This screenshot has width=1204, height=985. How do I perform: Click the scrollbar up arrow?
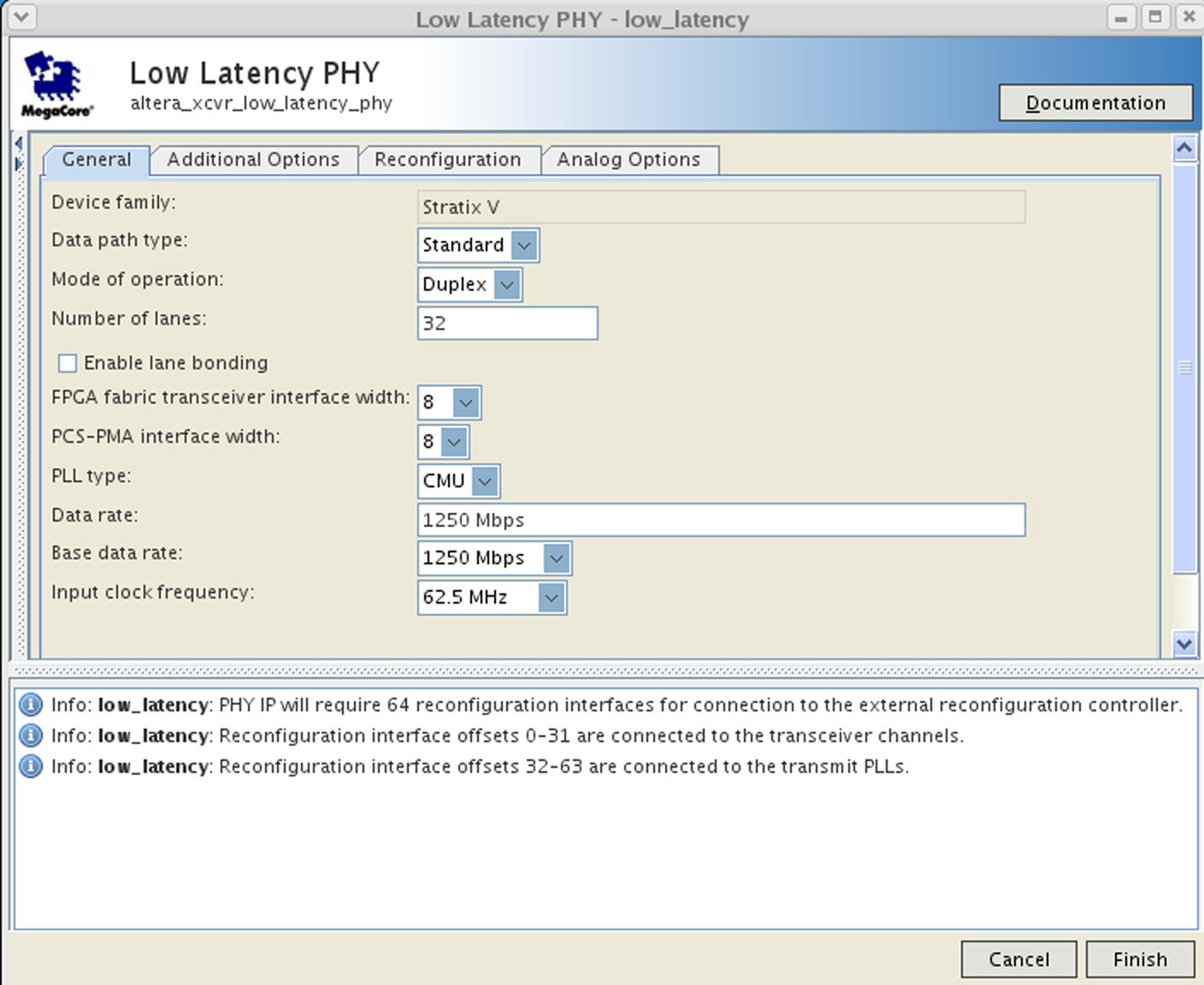pyautogui.click(x=1184, y=149)
